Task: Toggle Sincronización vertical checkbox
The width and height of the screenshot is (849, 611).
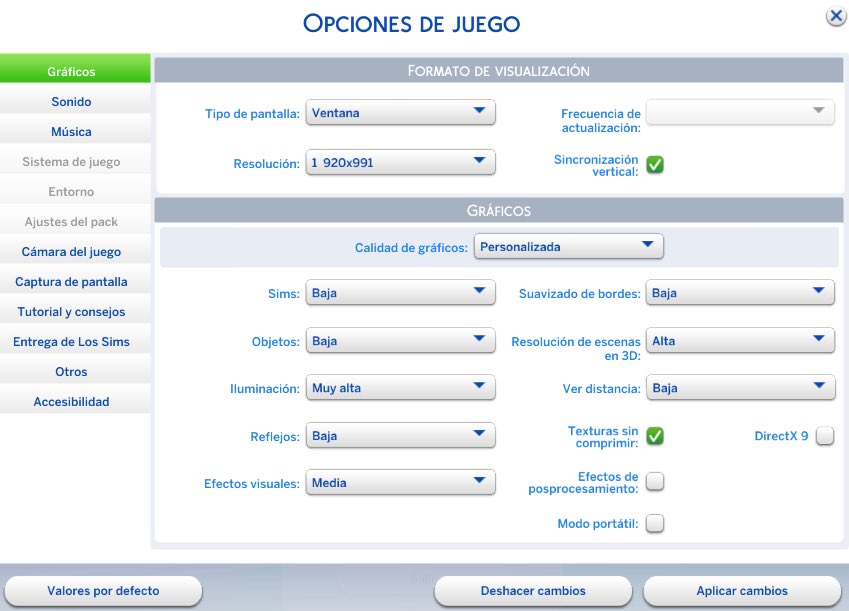Action: click(x=655, y=165)
